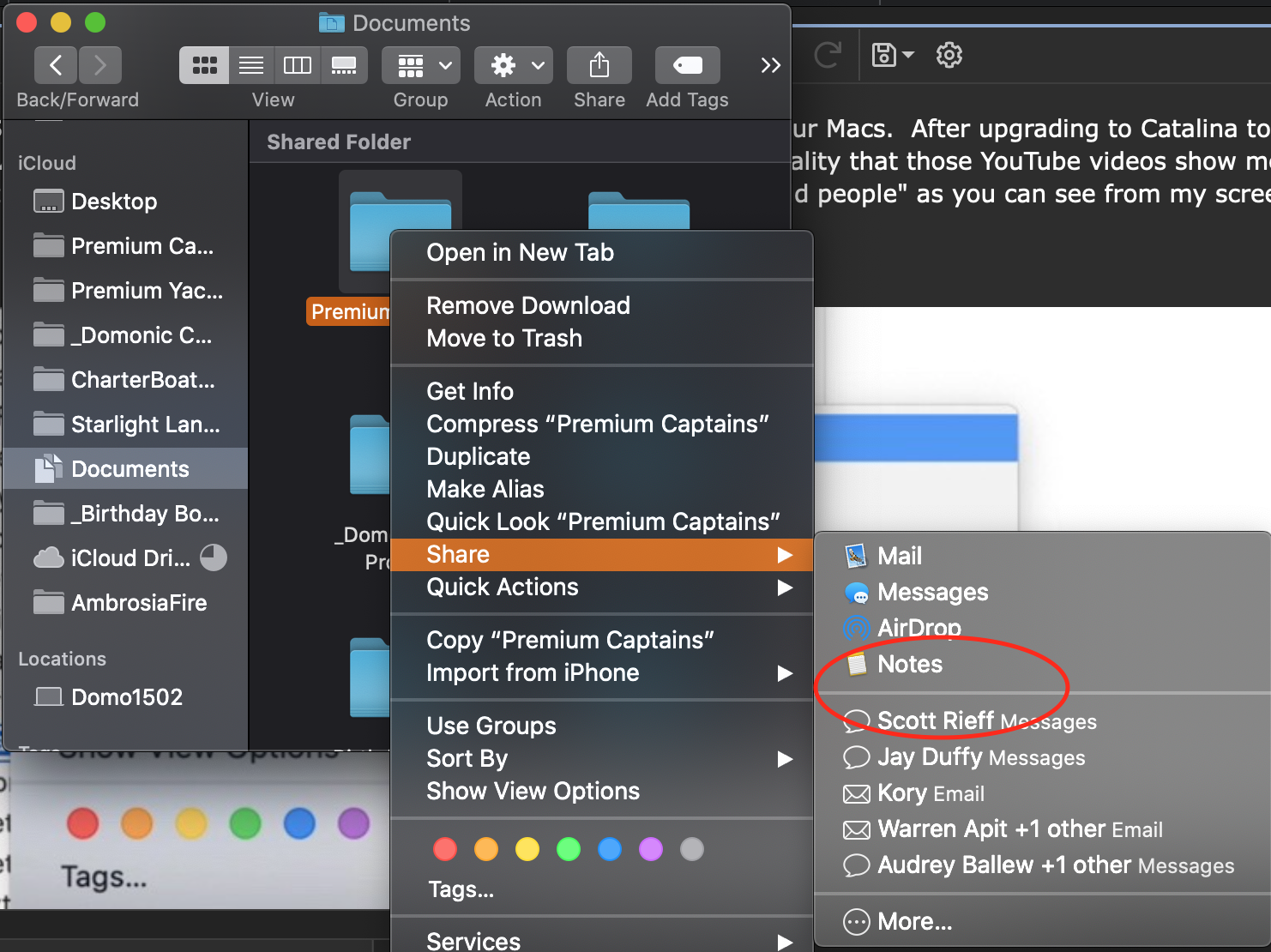The width and height of the screenshot is (1271, 952).
Task: Select _Domonic C... folder in sidebar
Action: (x=126, y=335)
